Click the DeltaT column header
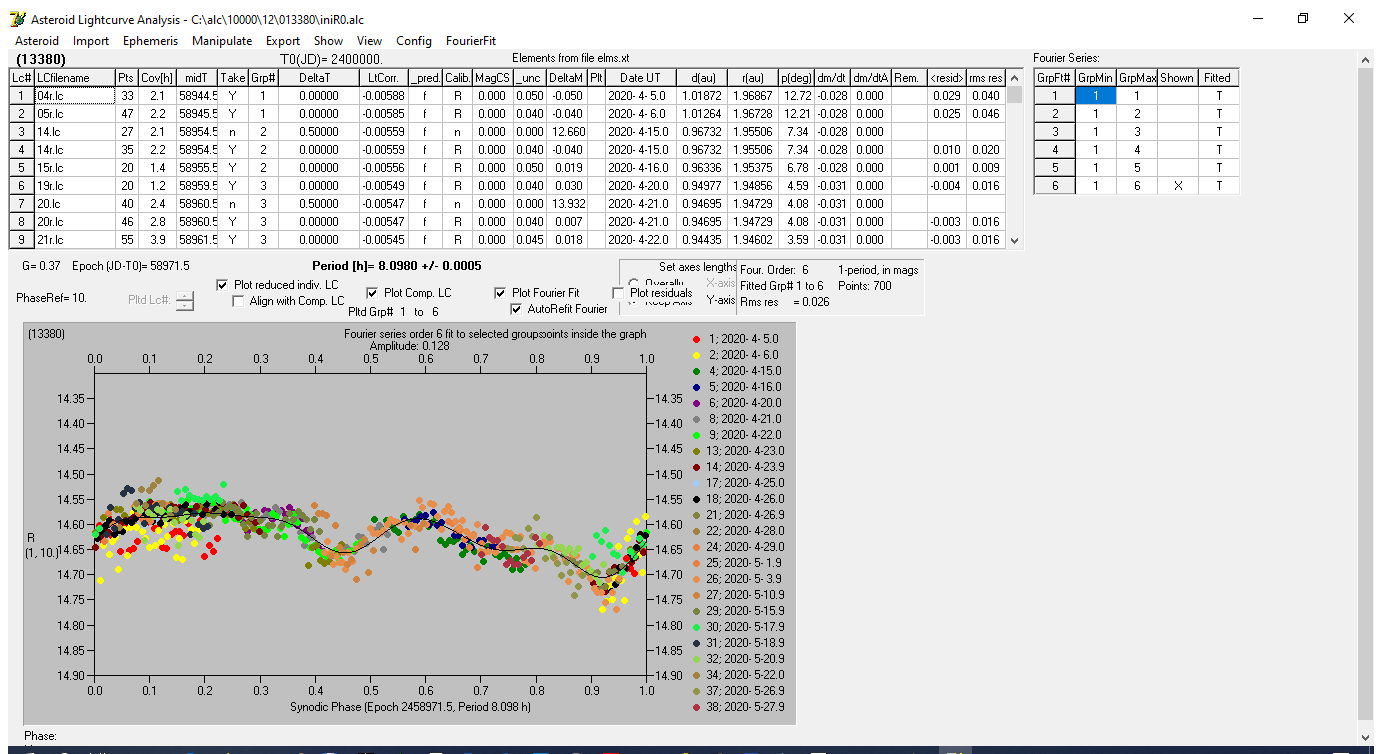The height and width of the screenshot is (754, 1382). pyautogui.click(x=319, y=78)
